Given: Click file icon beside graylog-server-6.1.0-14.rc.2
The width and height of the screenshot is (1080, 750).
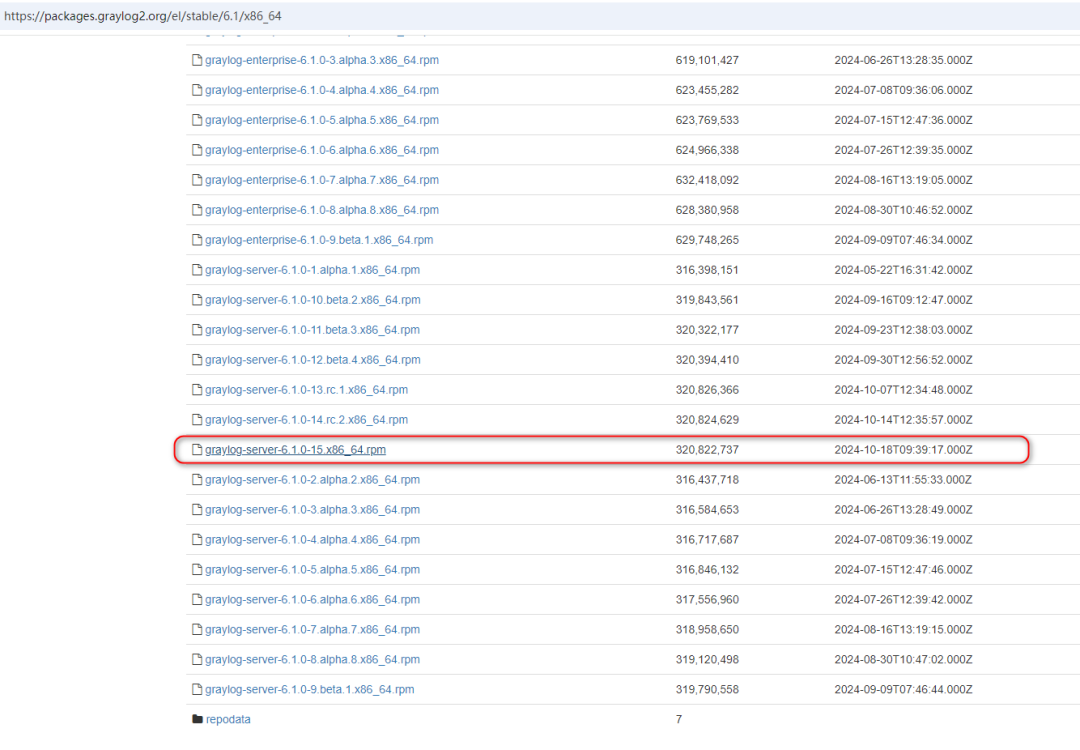Looking at the screenshot, I should coord(197,419).
